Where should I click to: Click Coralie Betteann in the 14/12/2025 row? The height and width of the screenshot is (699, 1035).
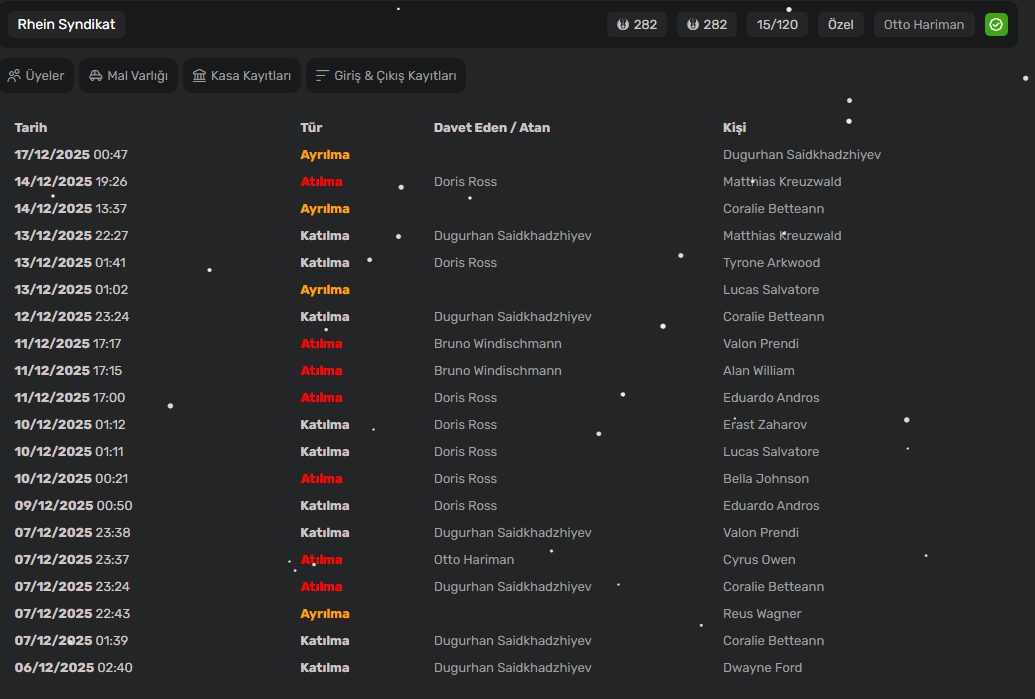coord(774,209)
